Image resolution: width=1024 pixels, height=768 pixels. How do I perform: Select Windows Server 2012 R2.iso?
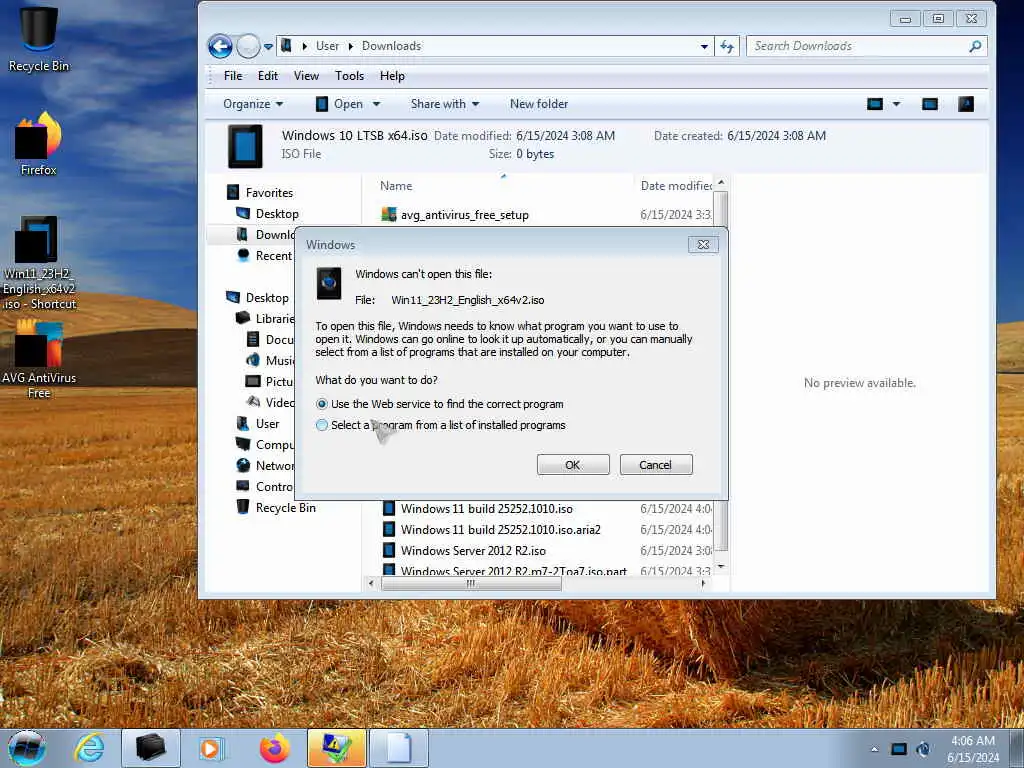click(464, 551)
